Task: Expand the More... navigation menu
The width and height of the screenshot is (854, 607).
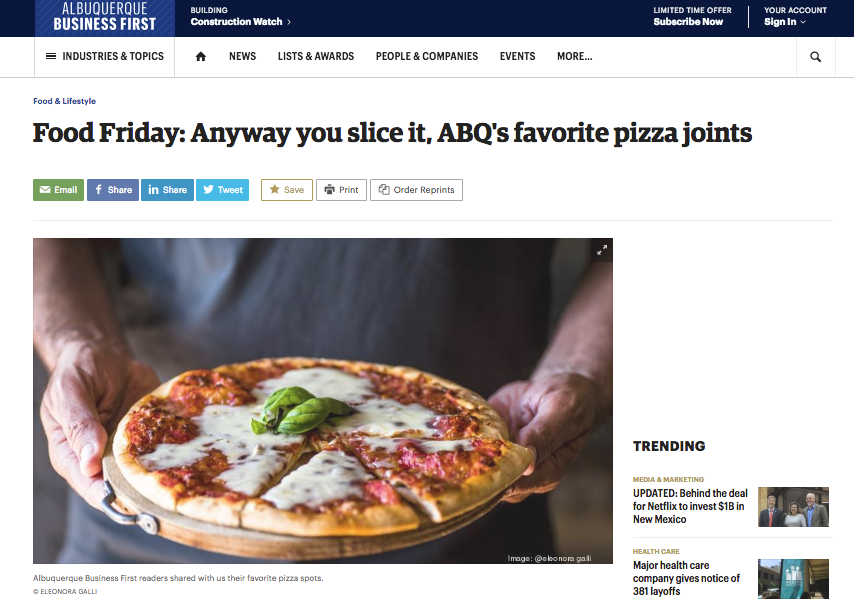Action: [575, 57]
